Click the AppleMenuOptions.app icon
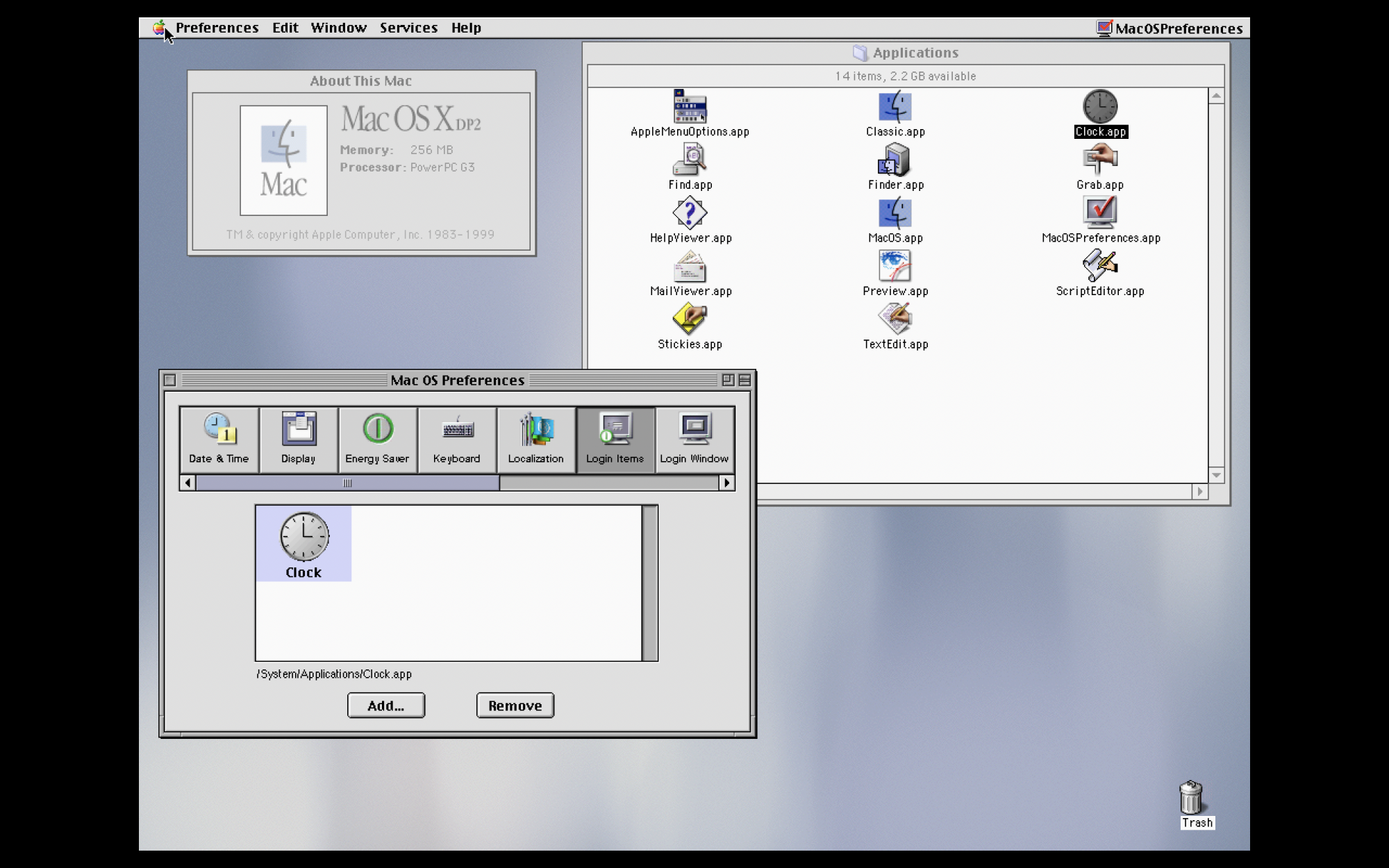 click(x=690, y=107)
